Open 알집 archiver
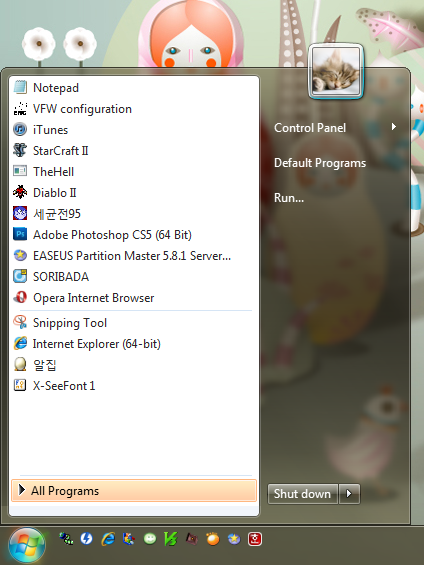This screenshot has width=424, height=565. tap(133, 365)
